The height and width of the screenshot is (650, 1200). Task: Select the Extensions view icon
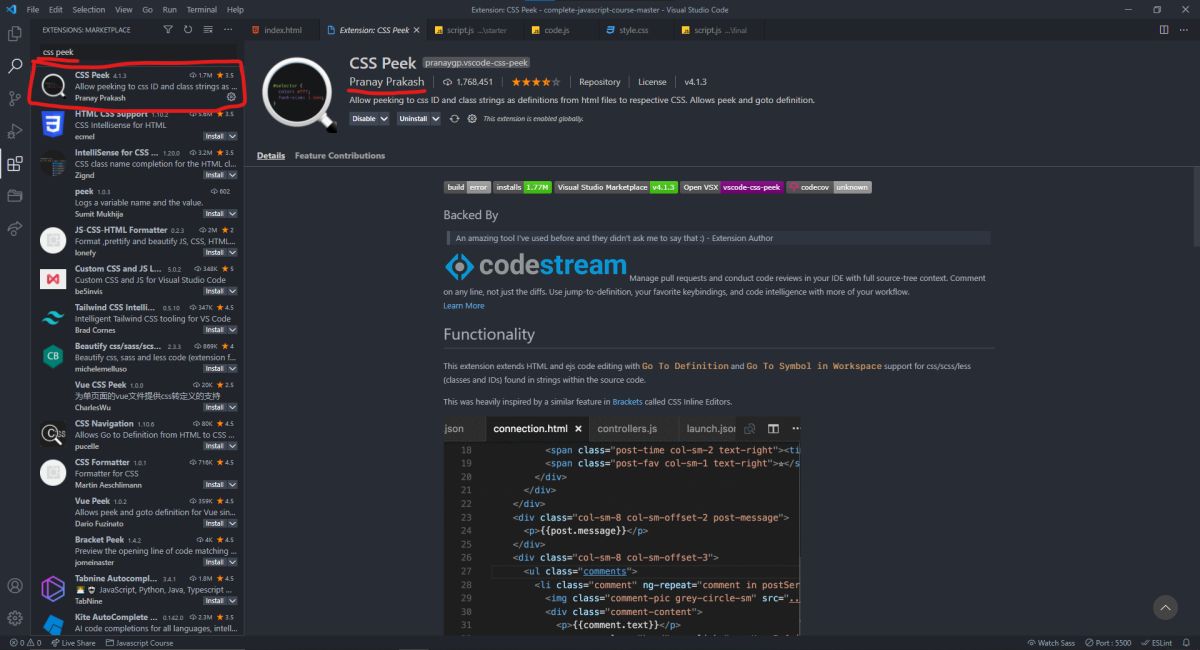(x=15, y=163)
